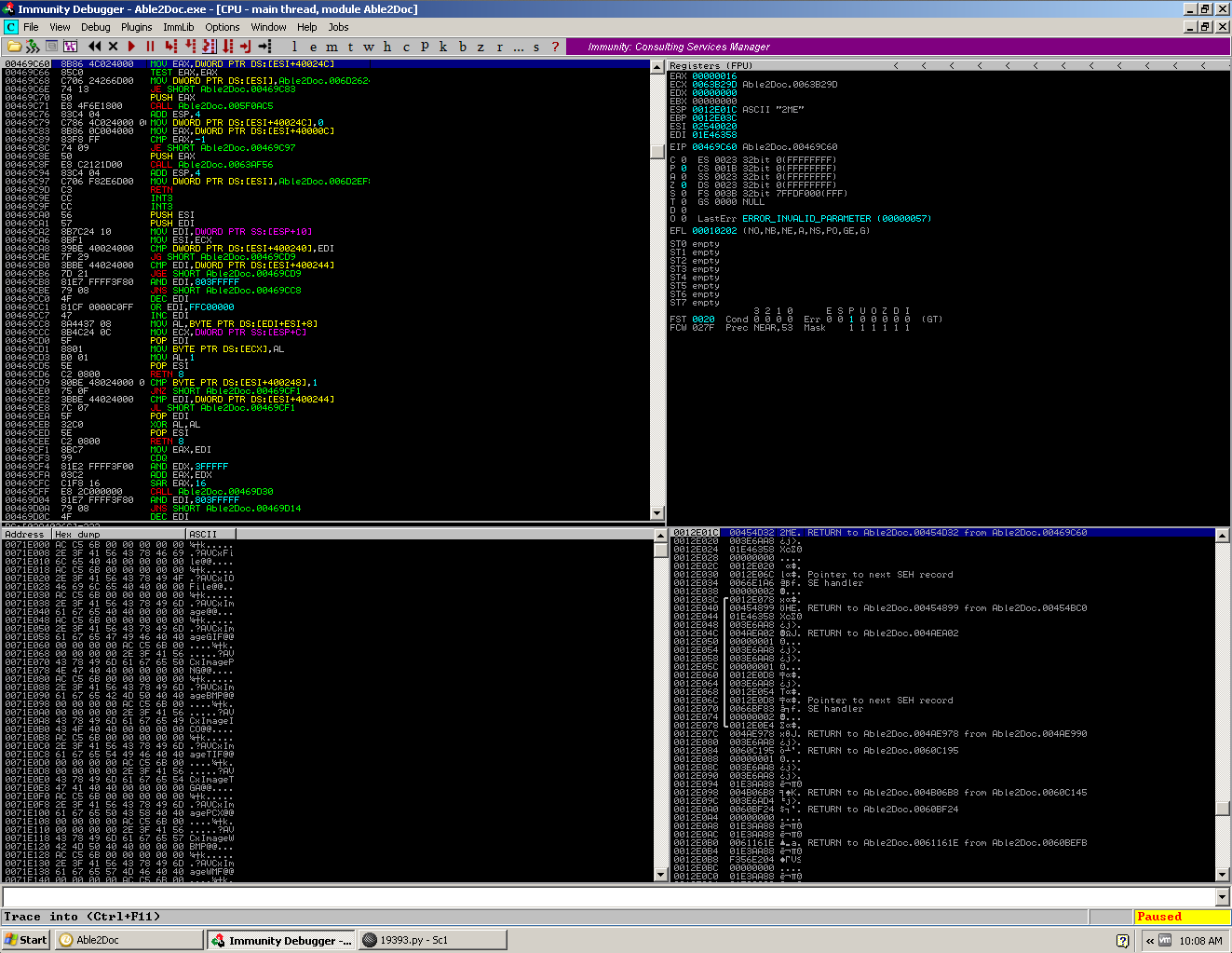This screenshot has width=1232, height=953.
Task: Click the Execute till return icon
Action: pyautogui.click(x=246, y=46)
